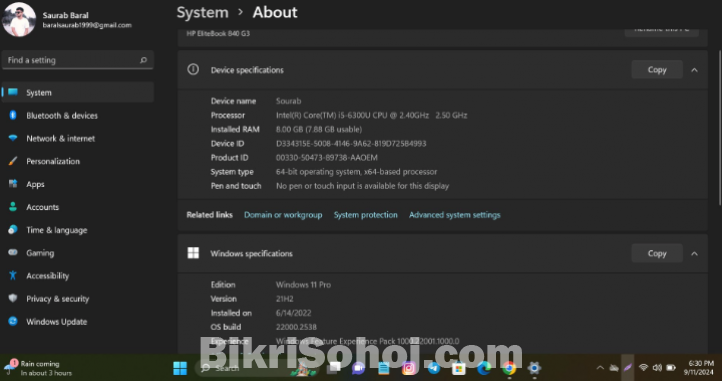Screen dimensions: 722x381
Task: Open Advanced system settings link
Action: coord(454,215)
